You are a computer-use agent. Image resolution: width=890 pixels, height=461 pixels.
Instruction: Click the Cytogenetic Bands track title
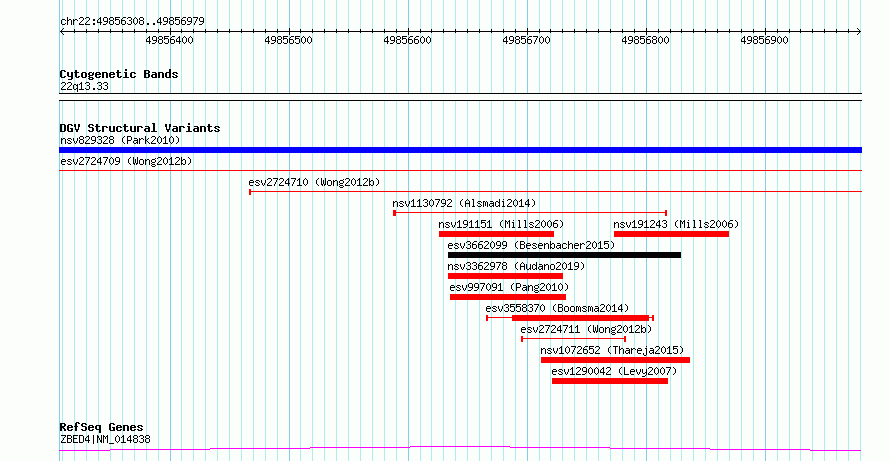[x=119, y=74]
